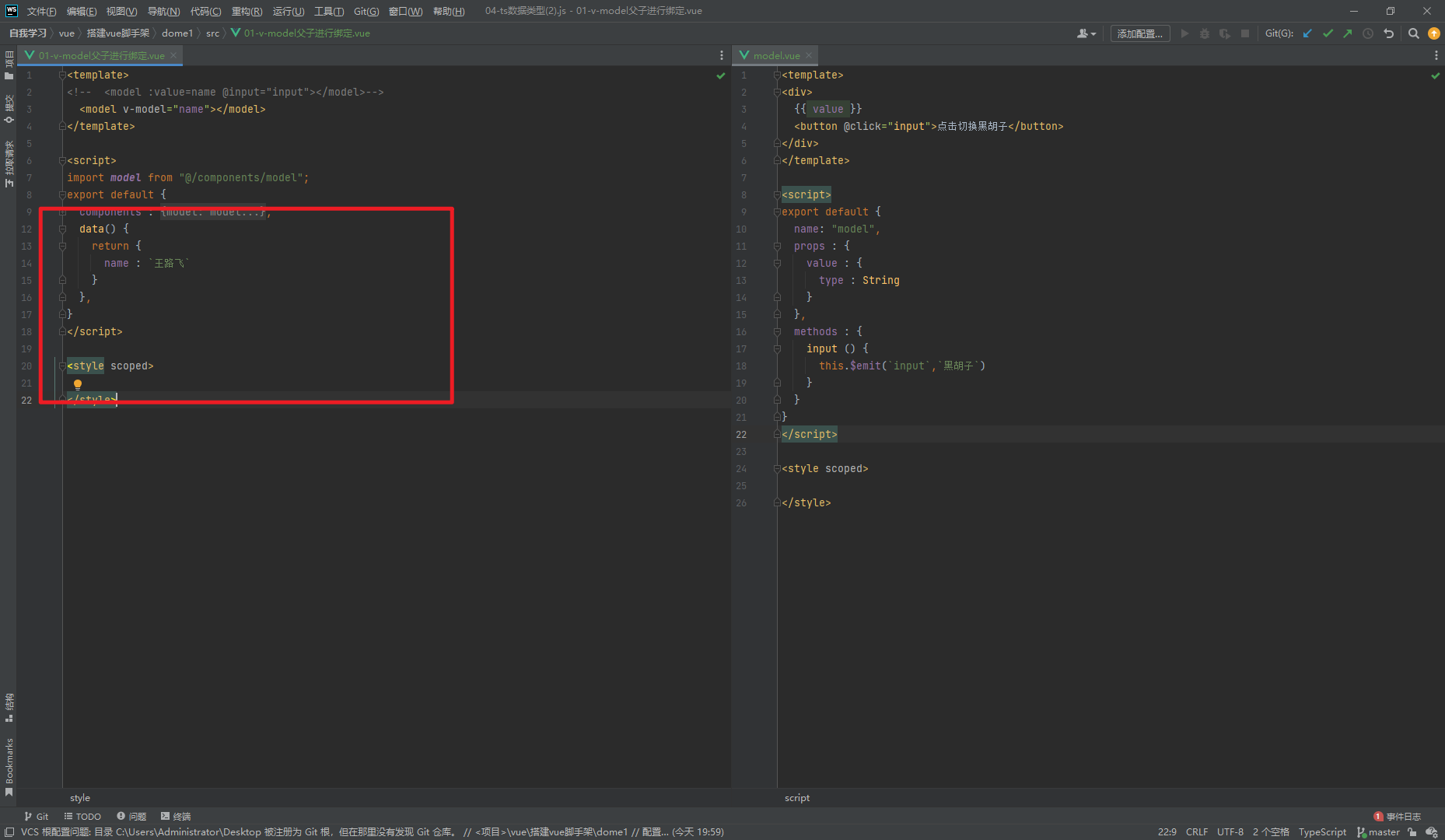Collapse the data() function fold at line 12
The width and height of the screenshot is (1445, 840).
[62, 229]
